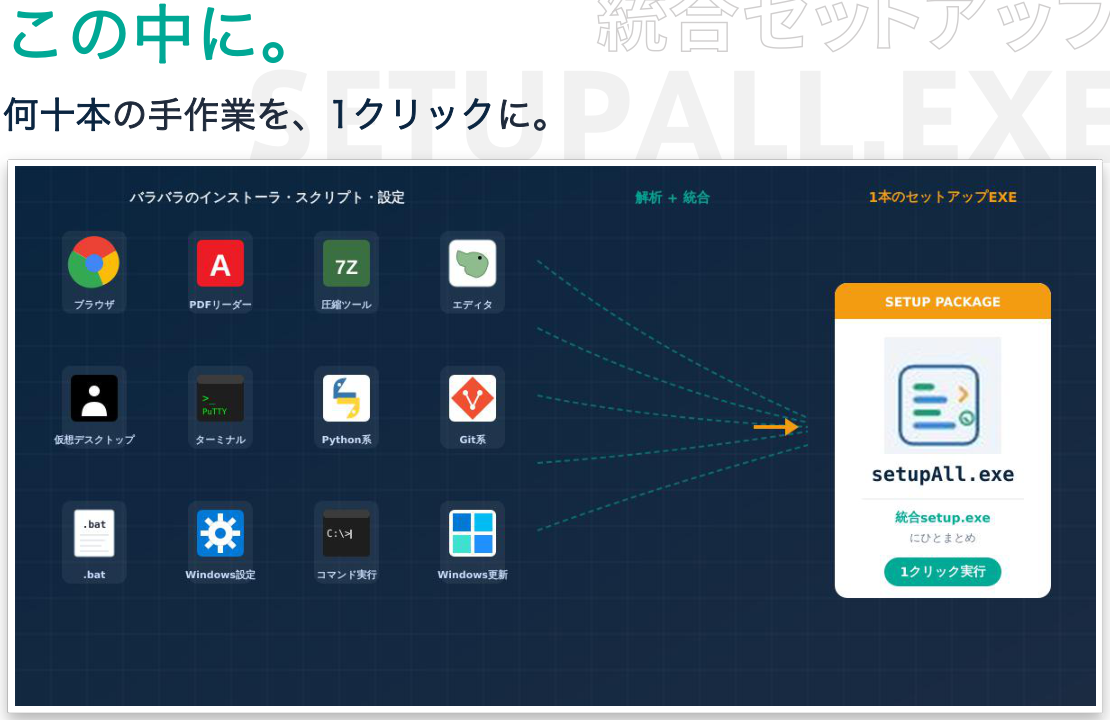
Task: Click the バラバラのインストーラ・スクリプト・設定 heading
Action: [266, 198]
